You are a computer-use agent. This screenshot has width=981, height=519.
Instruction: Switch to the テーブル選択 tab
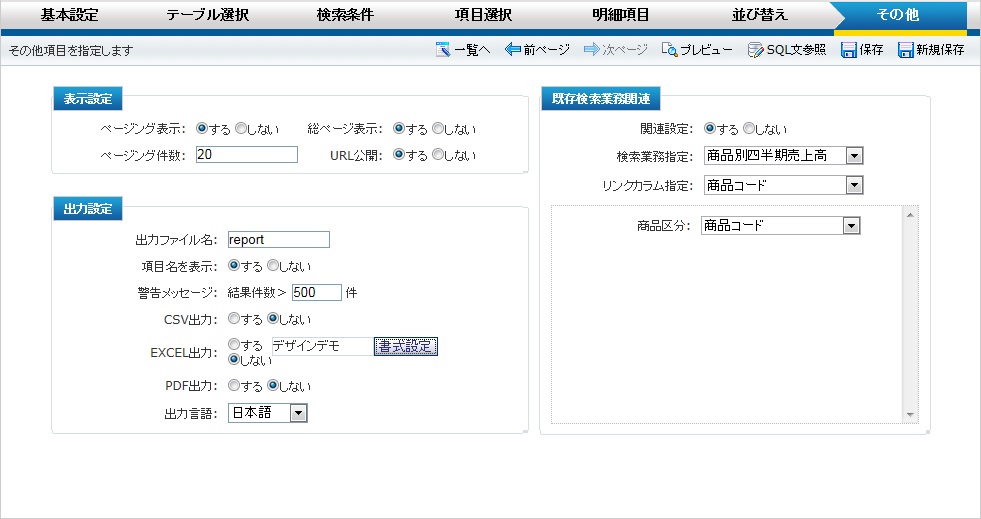tap(207, 15)
